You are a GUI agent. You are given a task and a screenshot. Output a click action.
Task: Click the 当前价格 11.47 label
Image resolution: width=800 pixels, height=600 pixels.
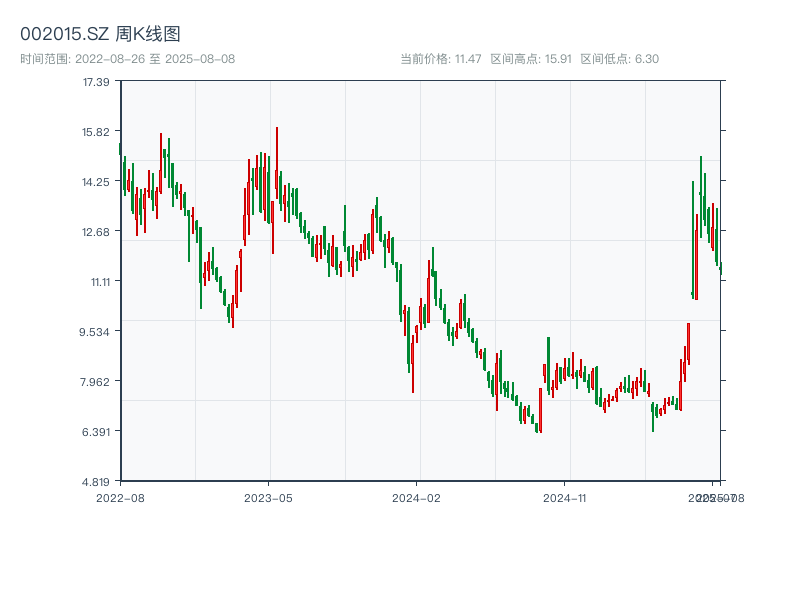(440, 59)
